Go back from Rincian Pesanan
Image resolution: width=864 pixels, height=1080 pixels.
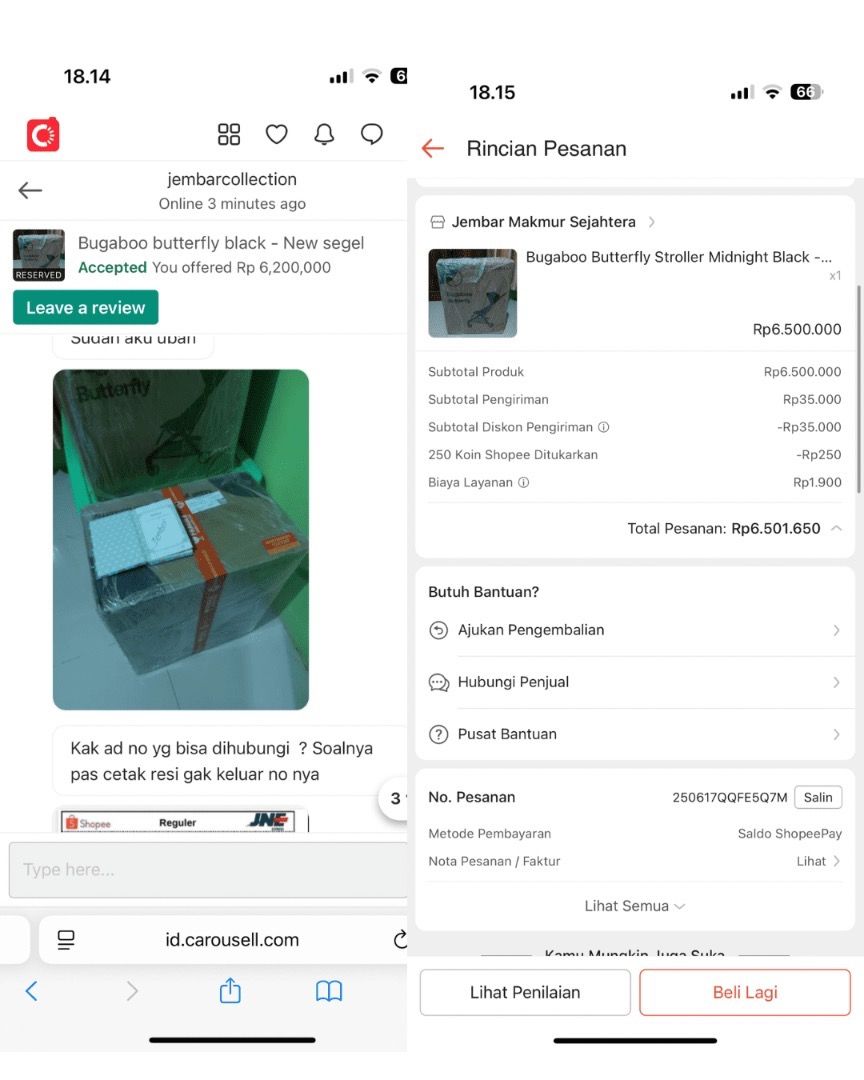[433, 148]
